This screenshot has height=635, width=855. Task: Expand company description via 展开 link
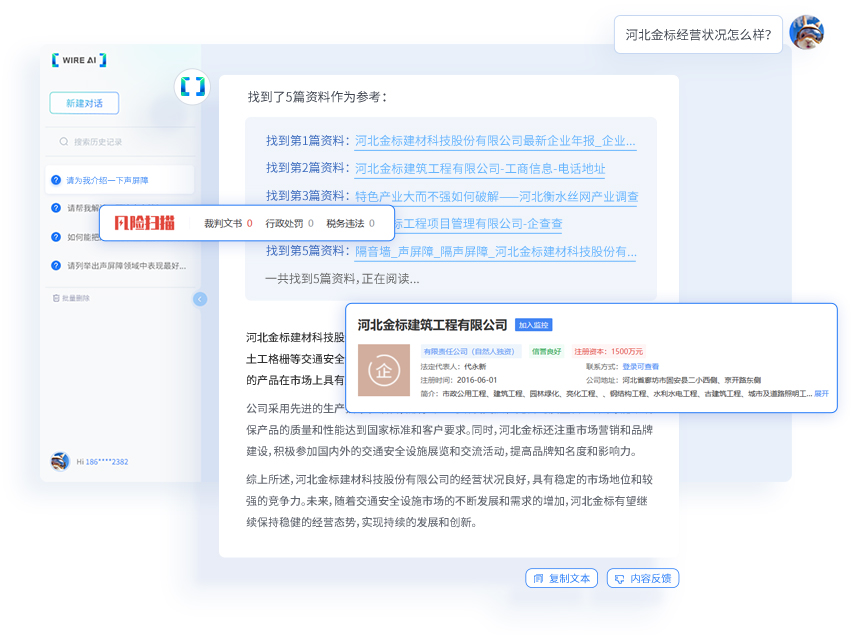(x=821, y=394)
